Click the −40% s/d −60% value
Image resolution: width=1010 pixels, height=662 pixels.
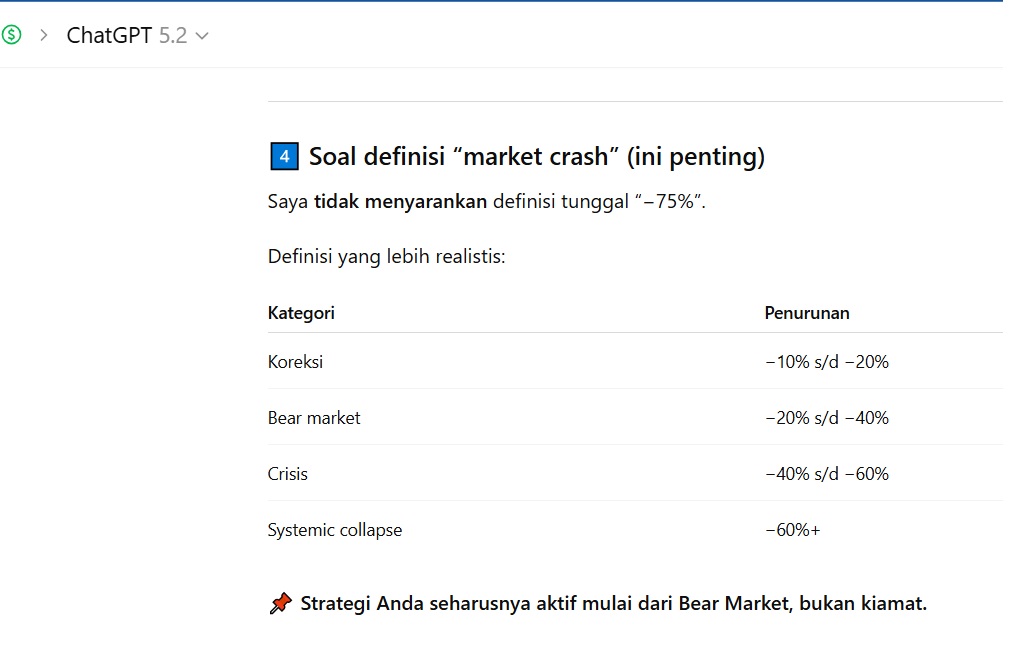826,474
